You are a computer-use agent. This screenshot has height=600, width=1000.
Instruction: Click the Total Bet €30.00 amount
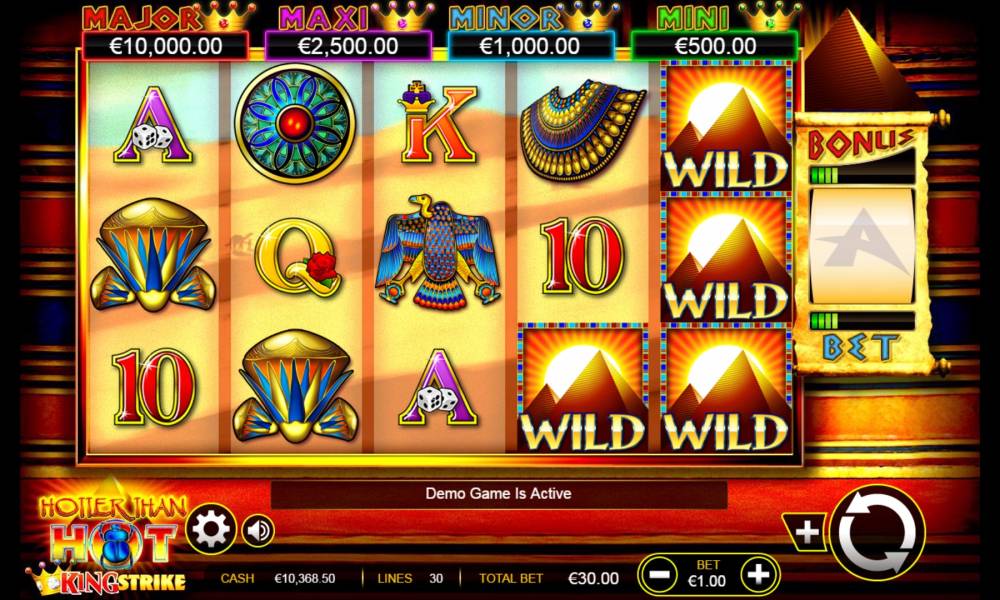tap(593, 578)
